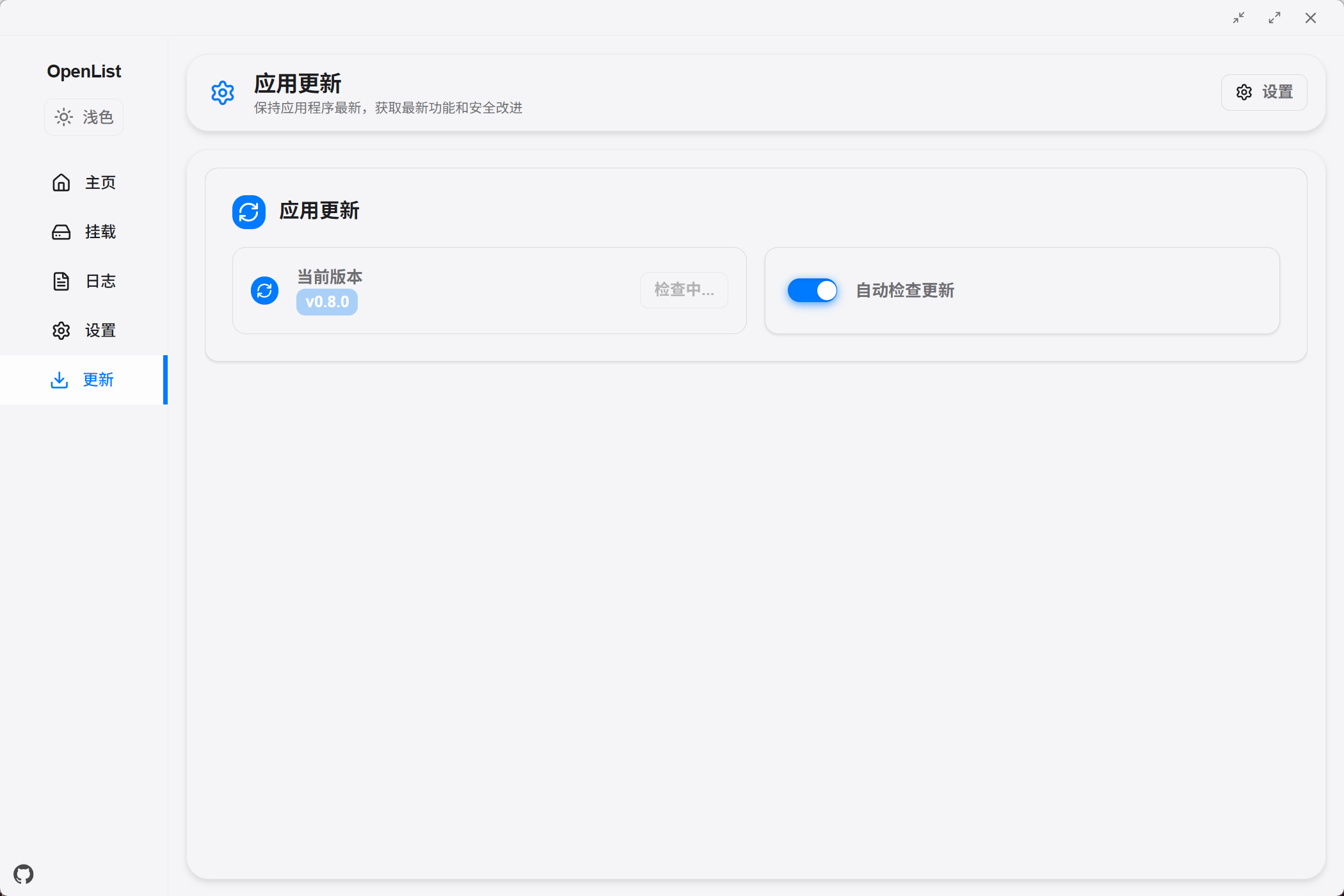Image resolution: width=1344 pixels, height=896 pixels.
Task: Select the 更新 sidebar item
Action: pyautogui.click(x=98, y=380)
